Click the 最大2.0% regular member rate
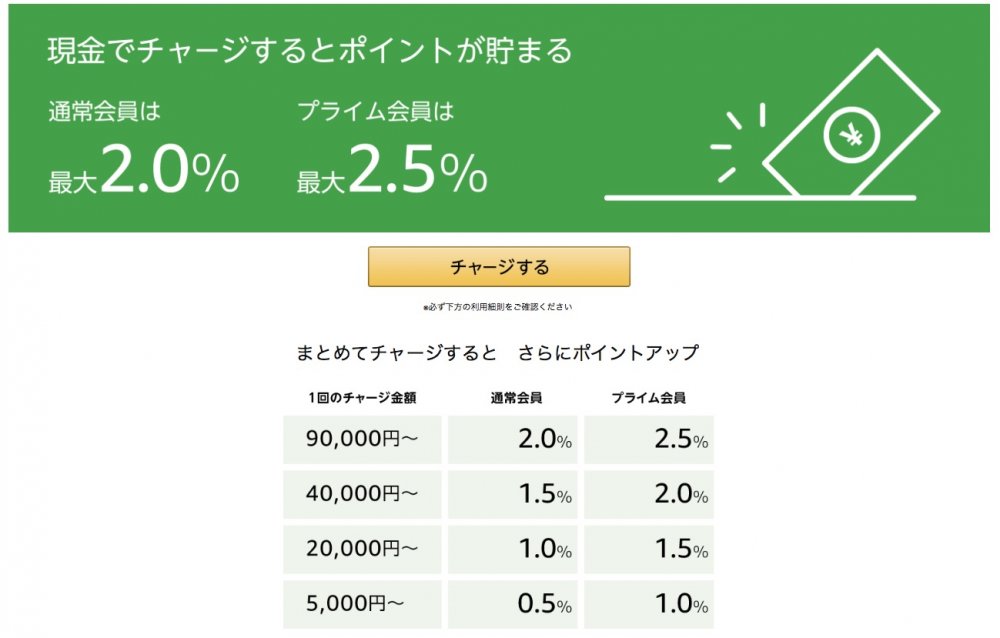Viewport: 1000px width, 638px height. click(144, 169)
